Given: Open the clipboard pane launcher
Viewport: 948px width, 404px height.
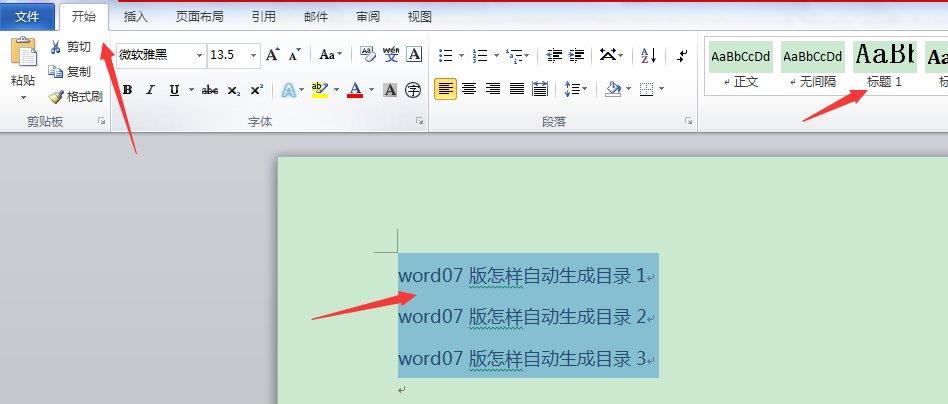Looking at the screenshot, I should (101, 122).
